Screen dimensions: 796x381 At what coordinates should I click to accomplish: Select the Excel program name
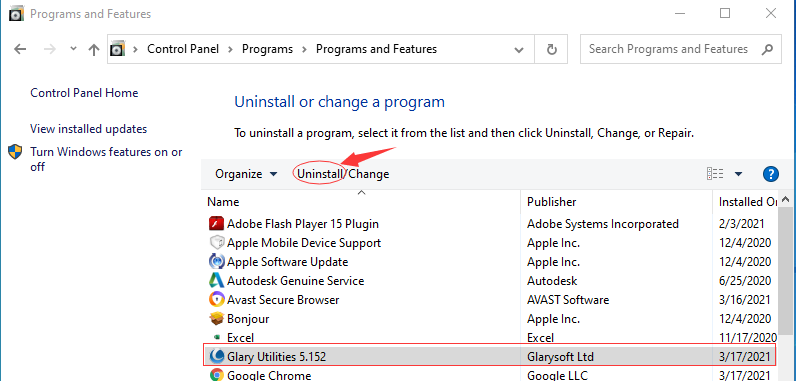tap(241, 338)
